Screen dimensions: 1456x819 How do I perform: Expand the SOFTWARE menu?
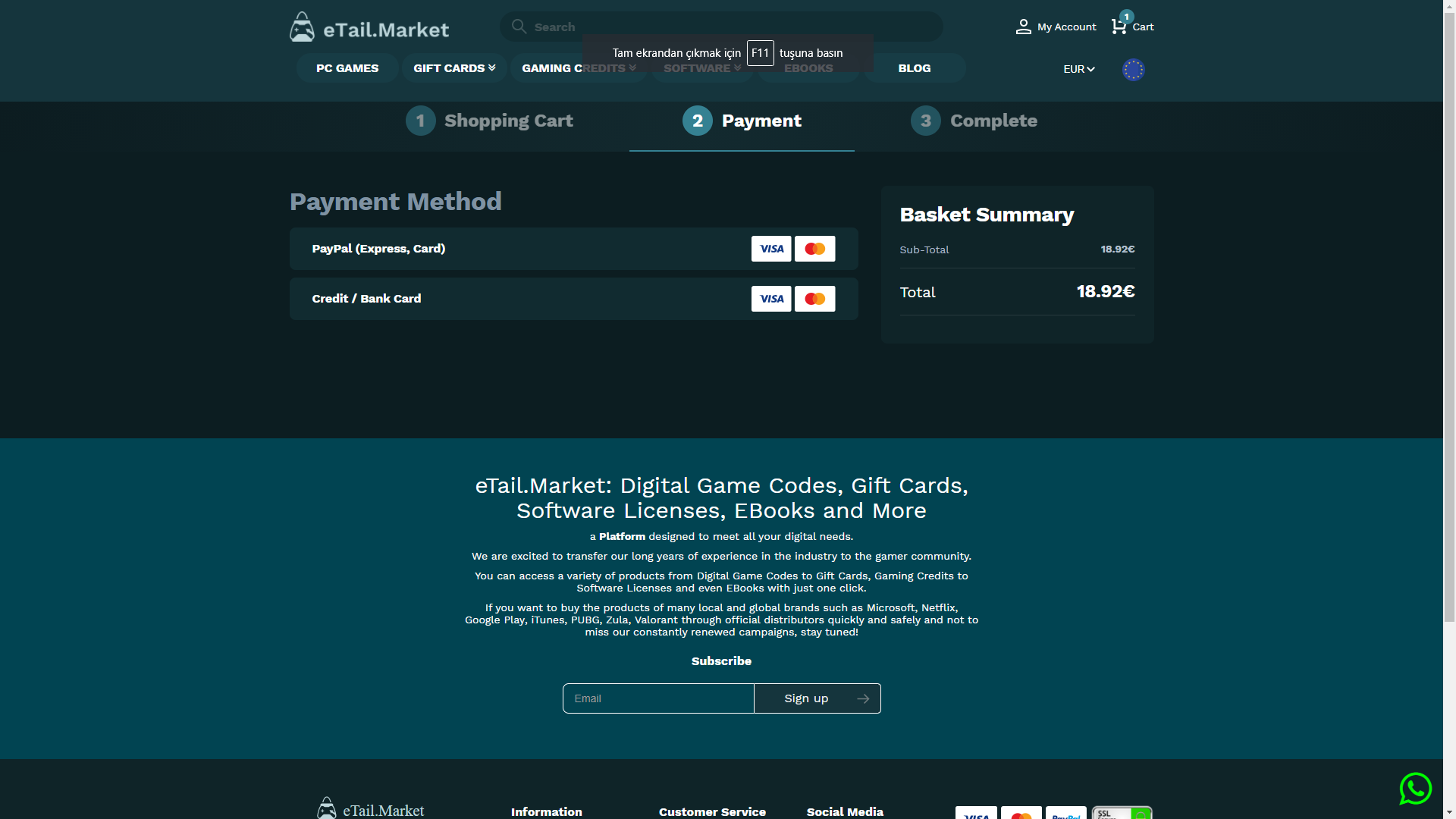pyautogui.click(x=702, y=68)
